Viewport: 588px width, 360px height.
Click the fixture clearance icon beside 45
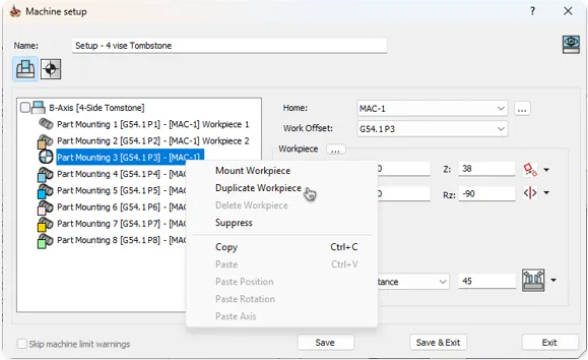pos(533,280)
